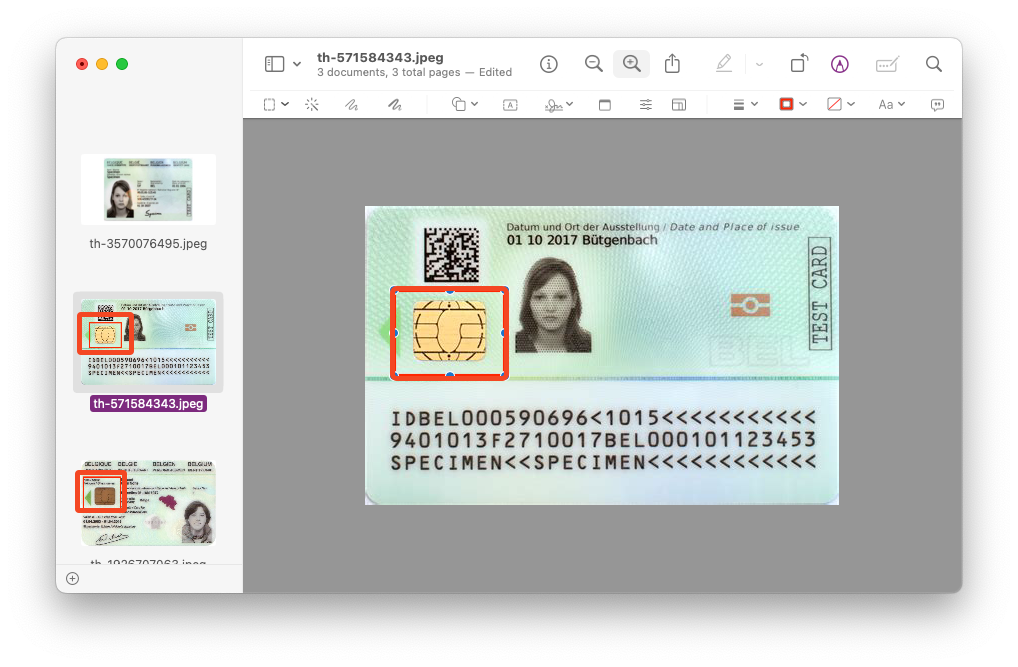Insert a Note annotation
Image resolution: width=1018 pixels, height=667 pixels.
coord(604,105)
